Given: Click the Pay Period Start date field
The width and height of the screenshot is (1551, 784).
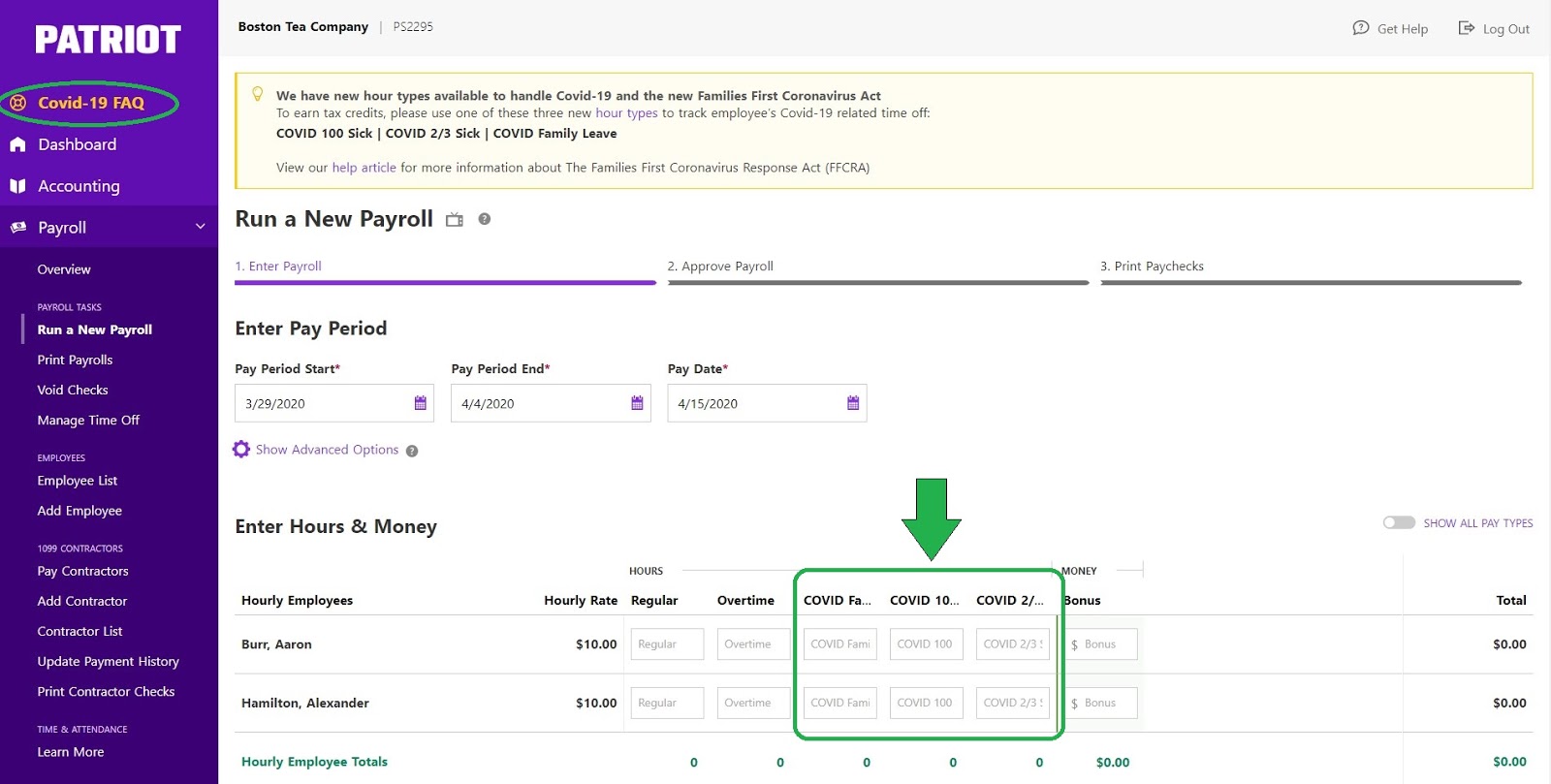Looking at the screenshot, I should [x=333, y=403].
